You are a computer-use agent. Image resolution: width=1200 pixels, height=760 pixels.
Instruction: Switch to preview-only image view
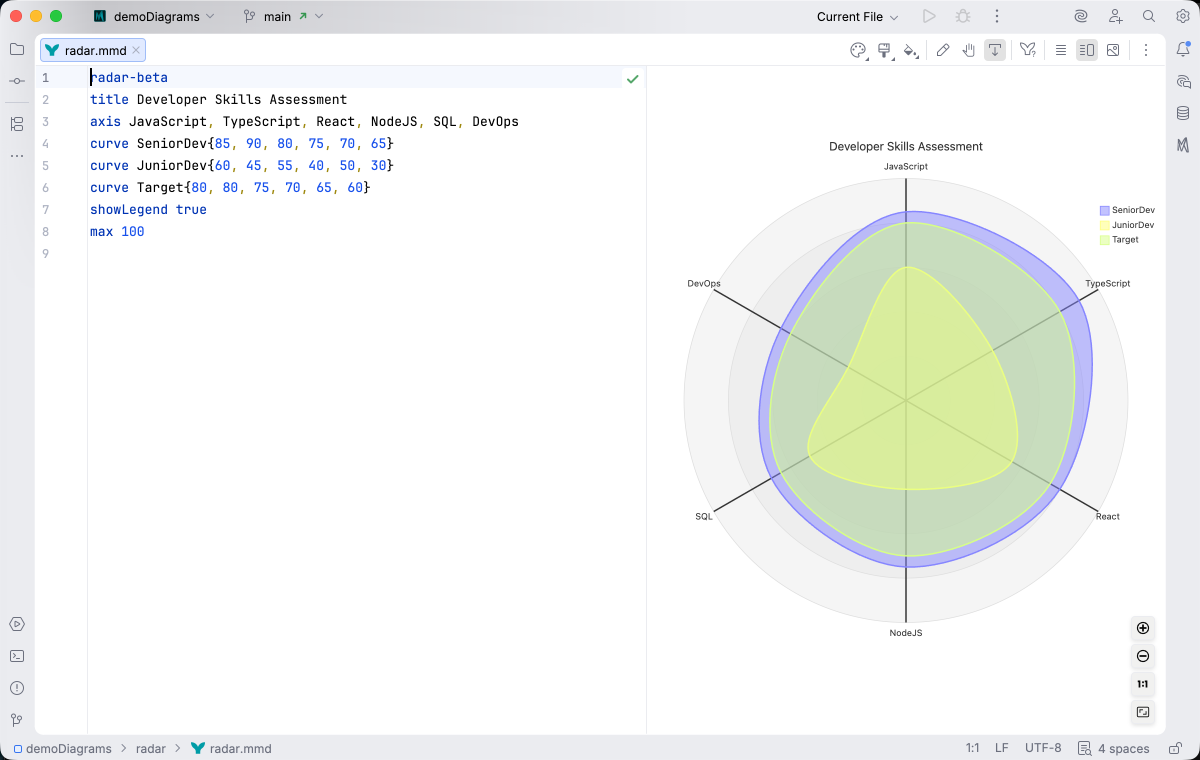[x=1113, y=50]
